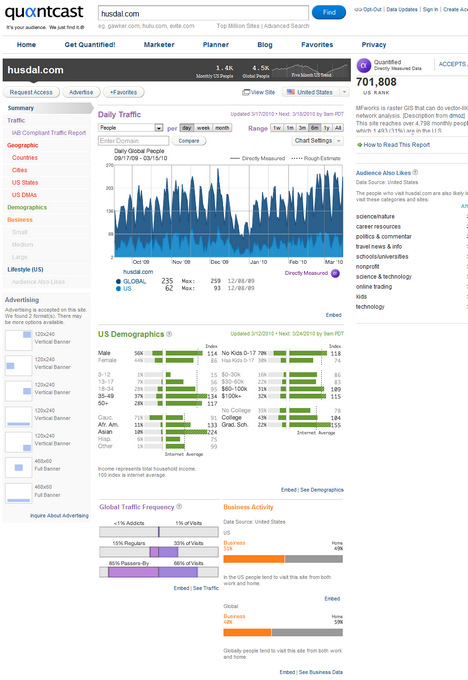Open How to Read This Report

point(396,145)
